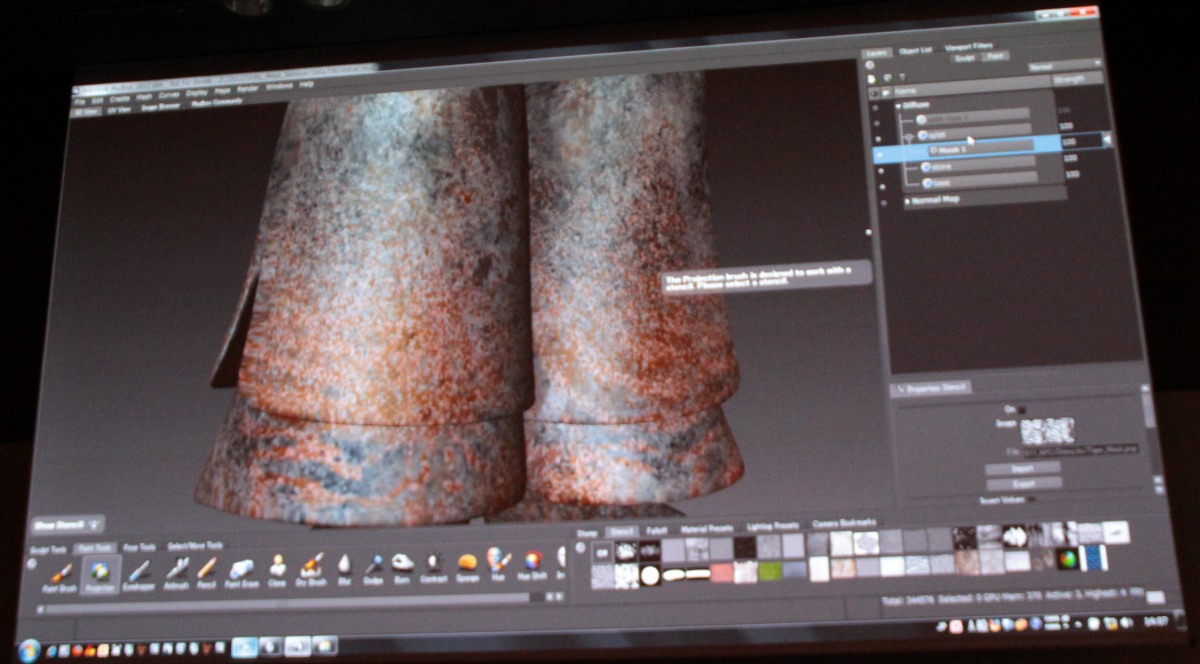This screenshot has width=1200, height=664.
Task: Click the stencil image preview
Action: click(x=1047, y=431)
